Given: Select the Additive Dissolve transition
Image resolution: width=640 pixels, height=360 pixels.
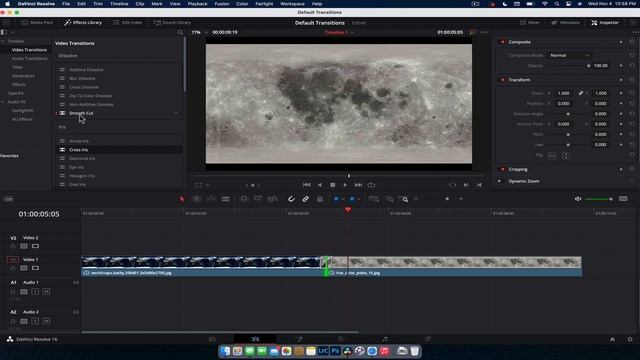Looking at the screenshot, I should pyautogui.click(x=86, y=70).
